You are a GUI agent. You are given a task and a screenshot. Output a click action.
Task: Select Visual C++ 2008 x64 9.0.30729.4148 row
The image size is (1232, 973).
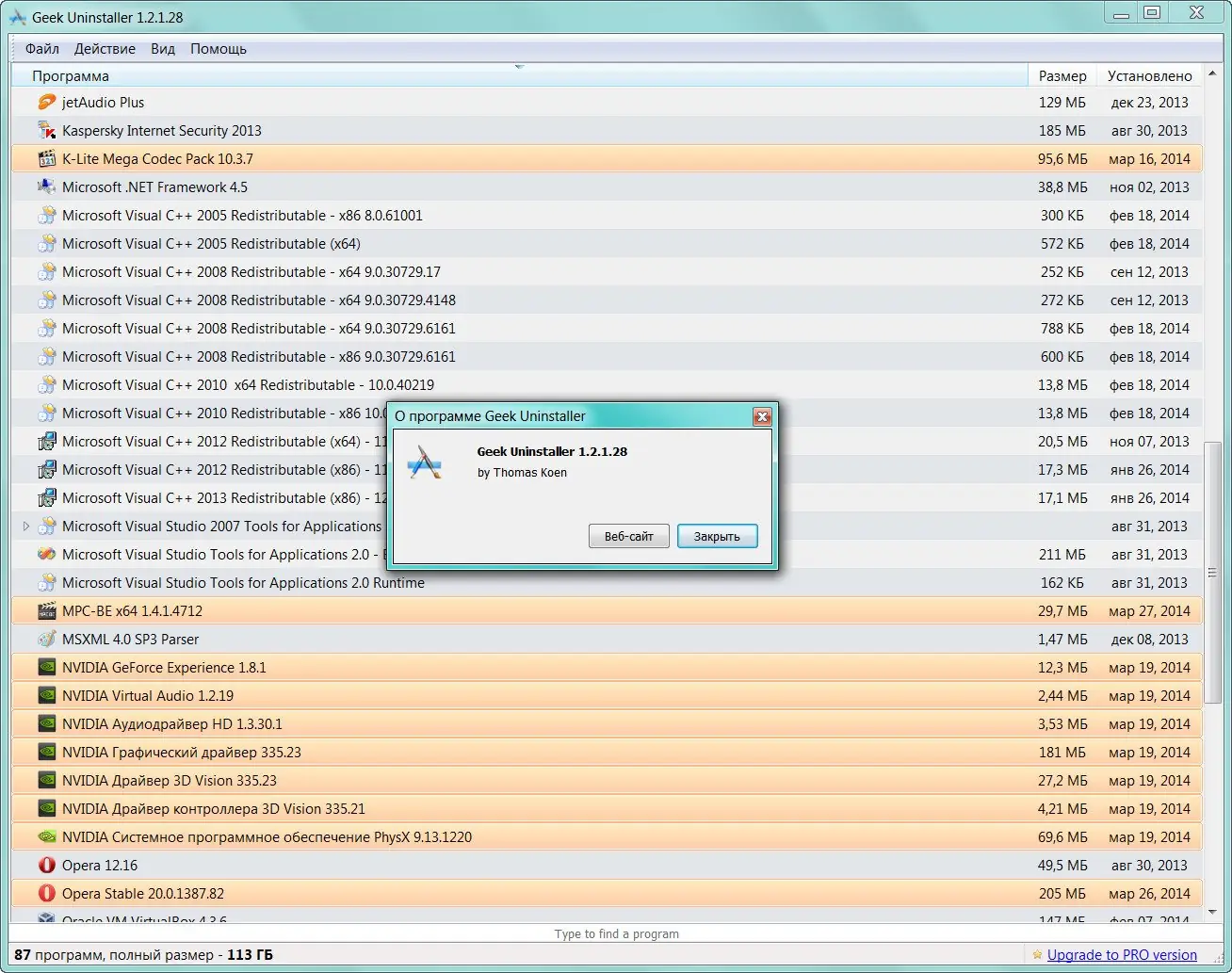pos(608,300)
